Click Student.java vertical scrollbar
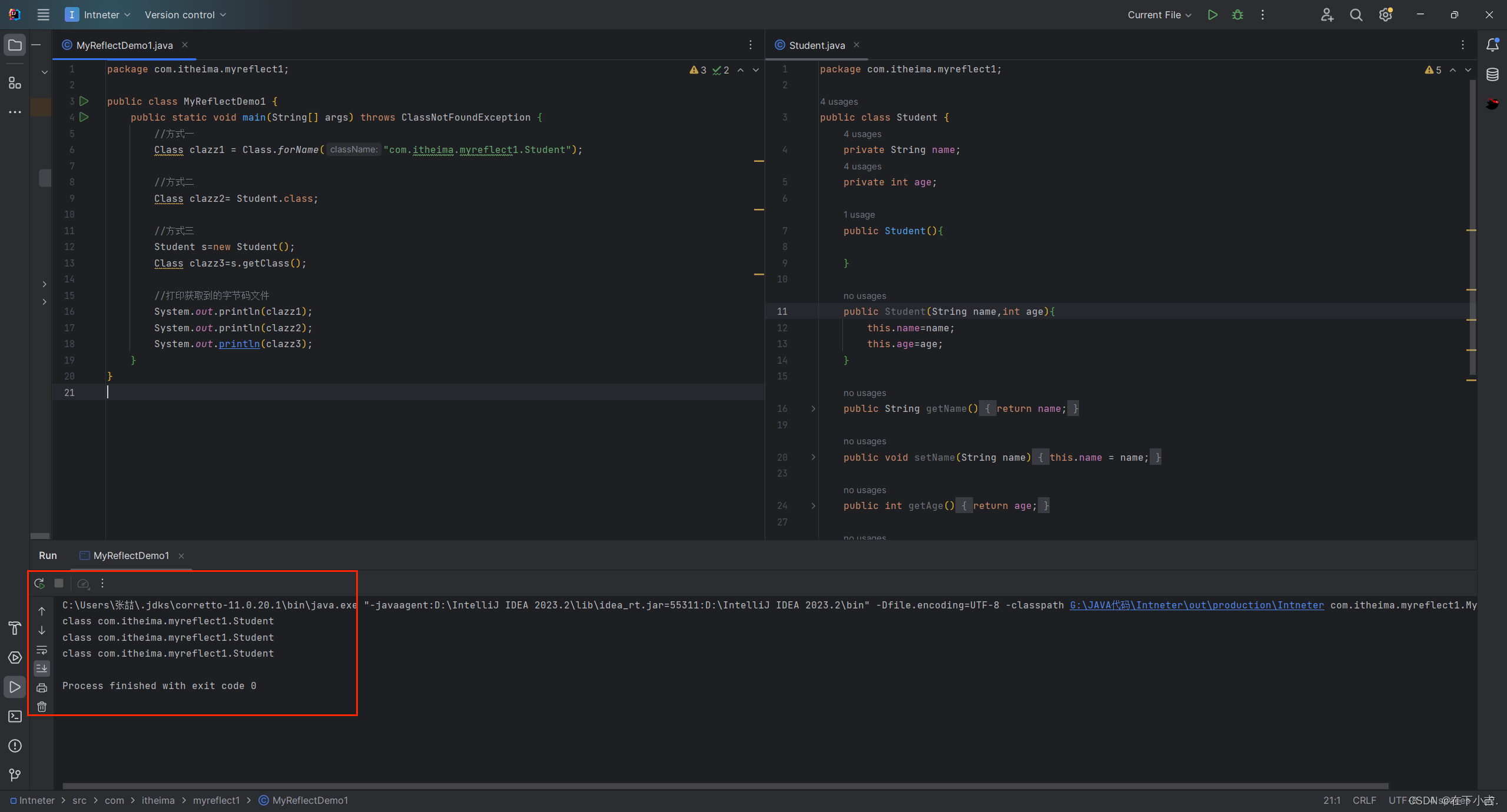The width and height of the screenshot is (1507, 812). point(1472,227)
